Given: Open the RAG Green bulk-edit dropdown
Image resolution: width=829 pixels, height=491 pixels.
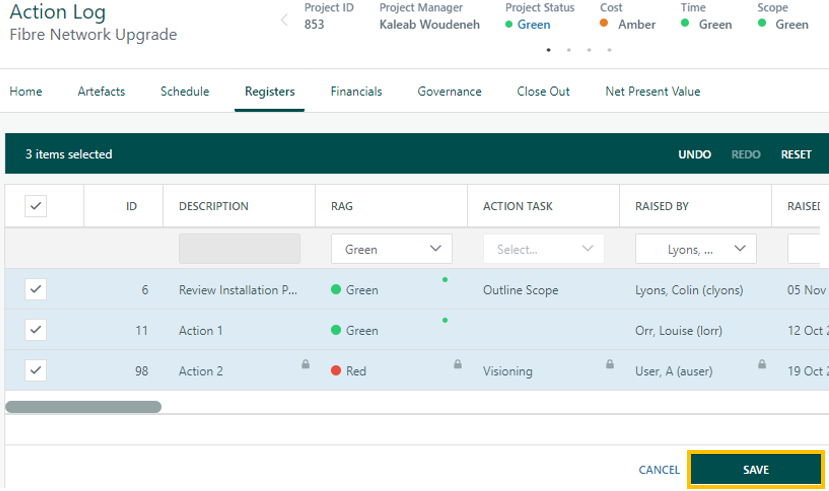Looking at the screenshot, I should pos(392,249).
